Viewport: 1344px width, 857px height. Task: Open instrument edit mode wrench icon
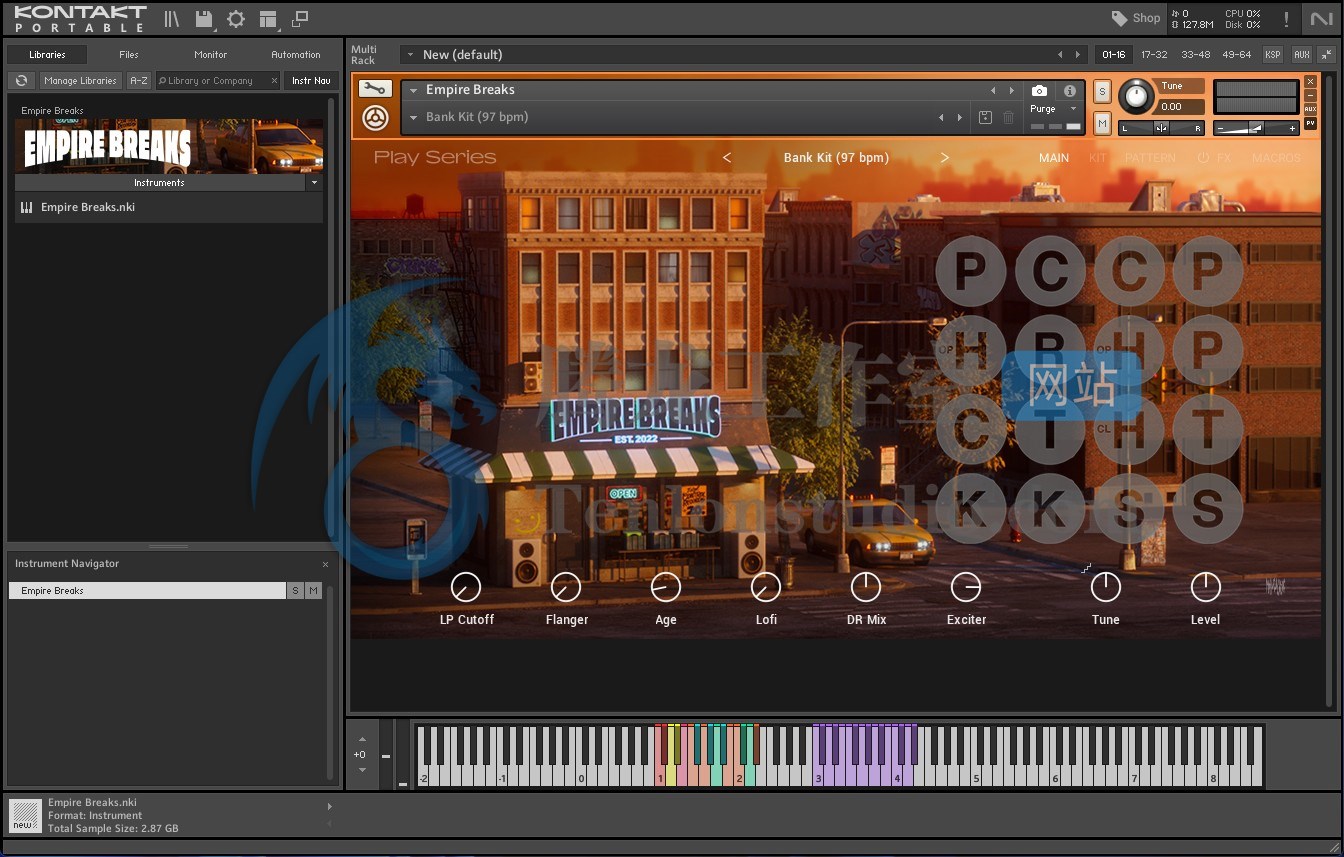[x=375, y=89]
